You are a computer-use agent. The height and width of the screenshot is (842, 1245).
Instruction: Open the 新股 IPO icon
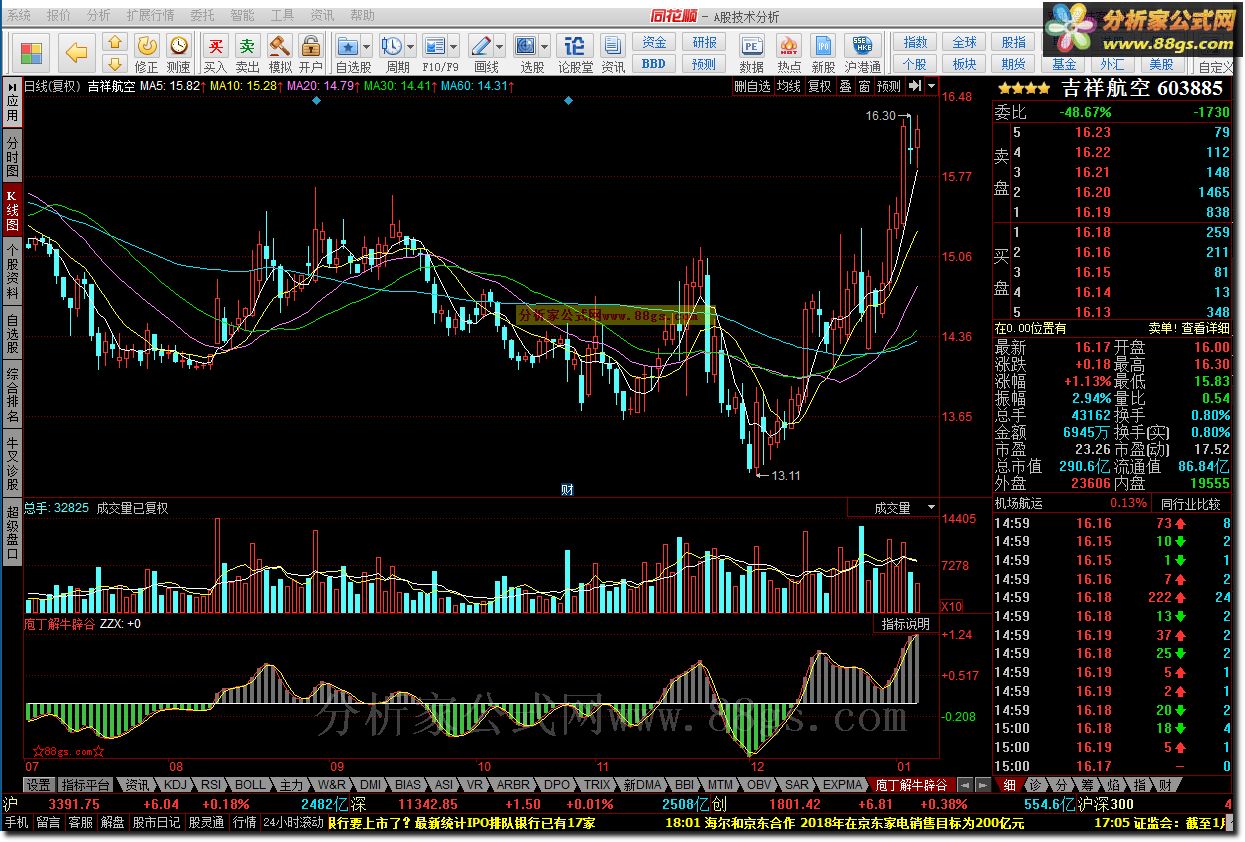[822, 54]
